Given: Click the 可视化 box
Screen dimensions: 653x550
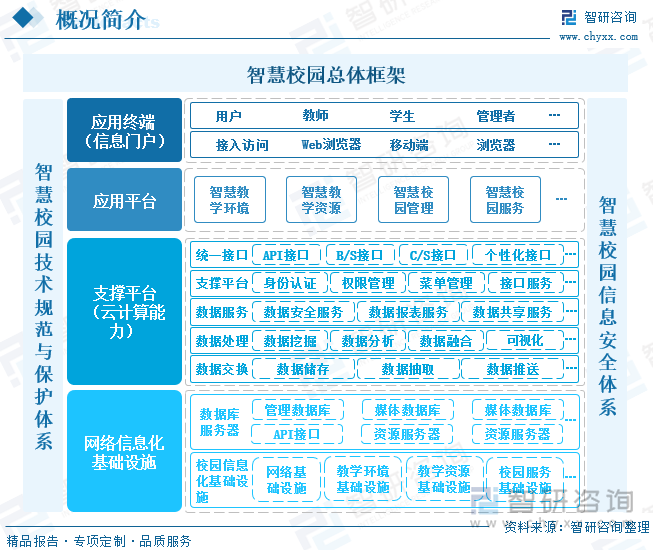Looking at the screenshot, I should click(525, 340).
